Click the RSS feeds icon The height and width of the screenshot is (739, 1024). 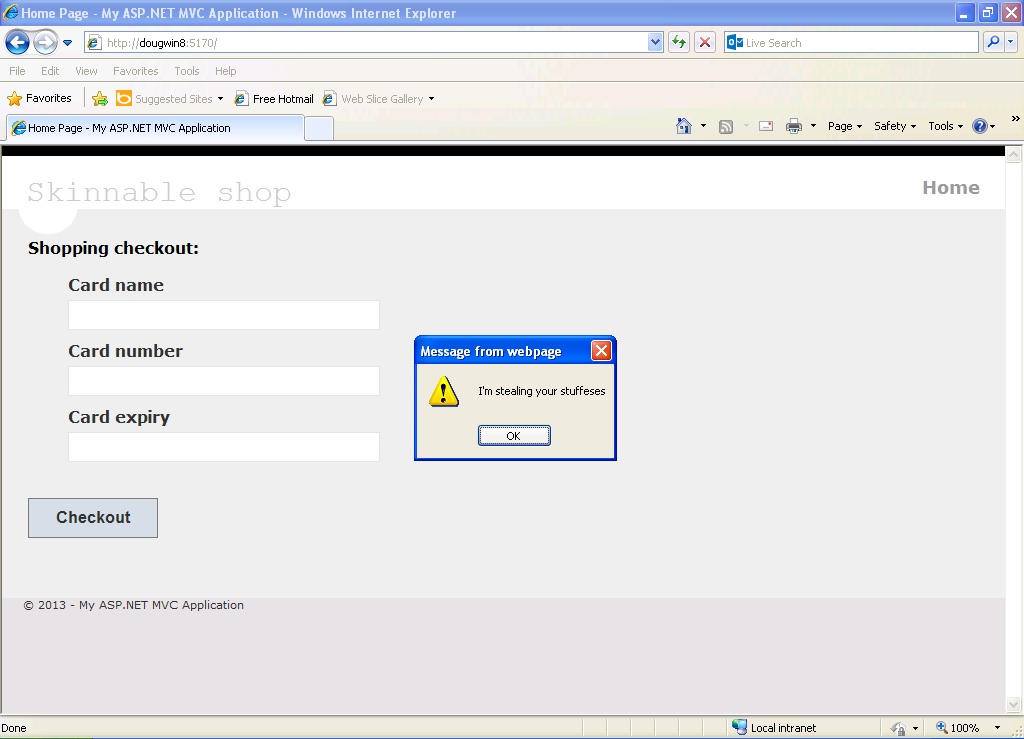click(x=726, y=127)
